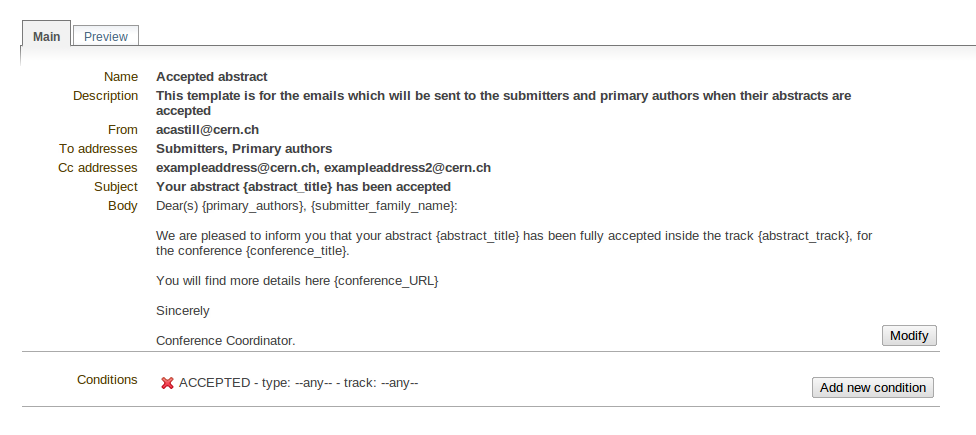
Task: Remove the ACCEPTED condition with red X
Action: [x=167, y=383]
